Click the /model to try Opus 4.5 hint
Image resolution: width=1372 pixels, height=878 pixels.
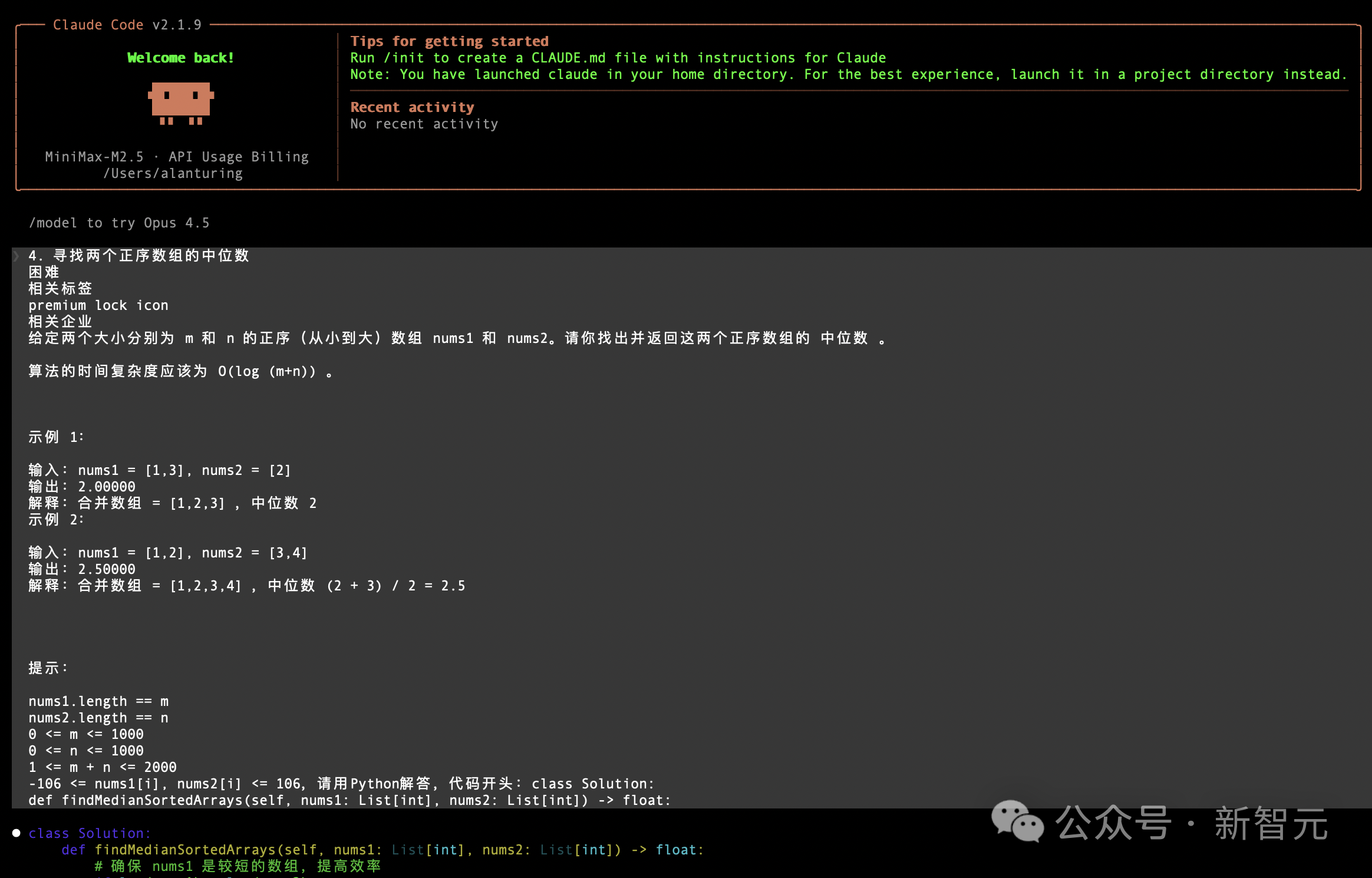pos(119,223)
